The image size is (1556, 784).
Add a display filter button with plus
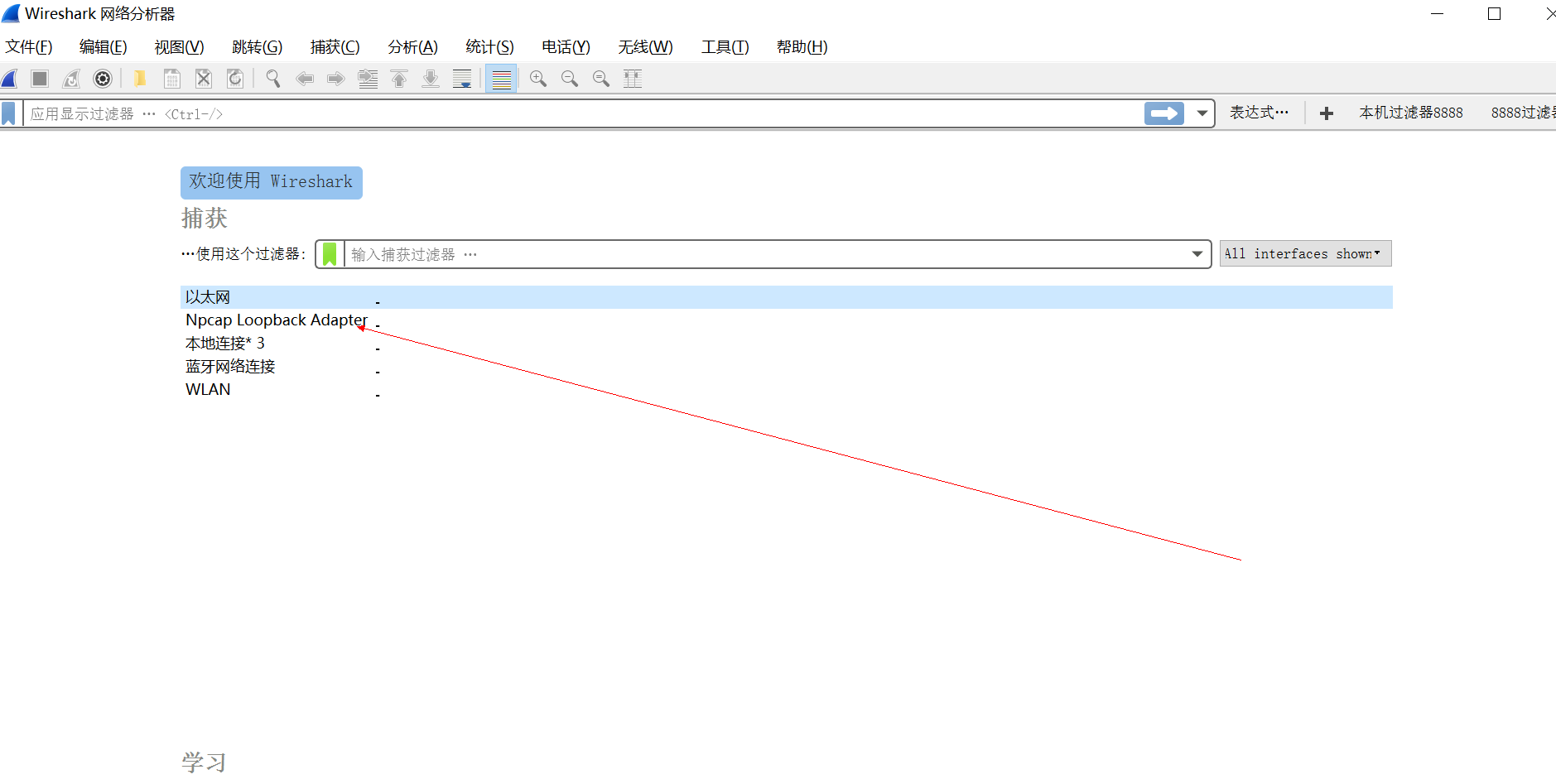(1326, 113)
